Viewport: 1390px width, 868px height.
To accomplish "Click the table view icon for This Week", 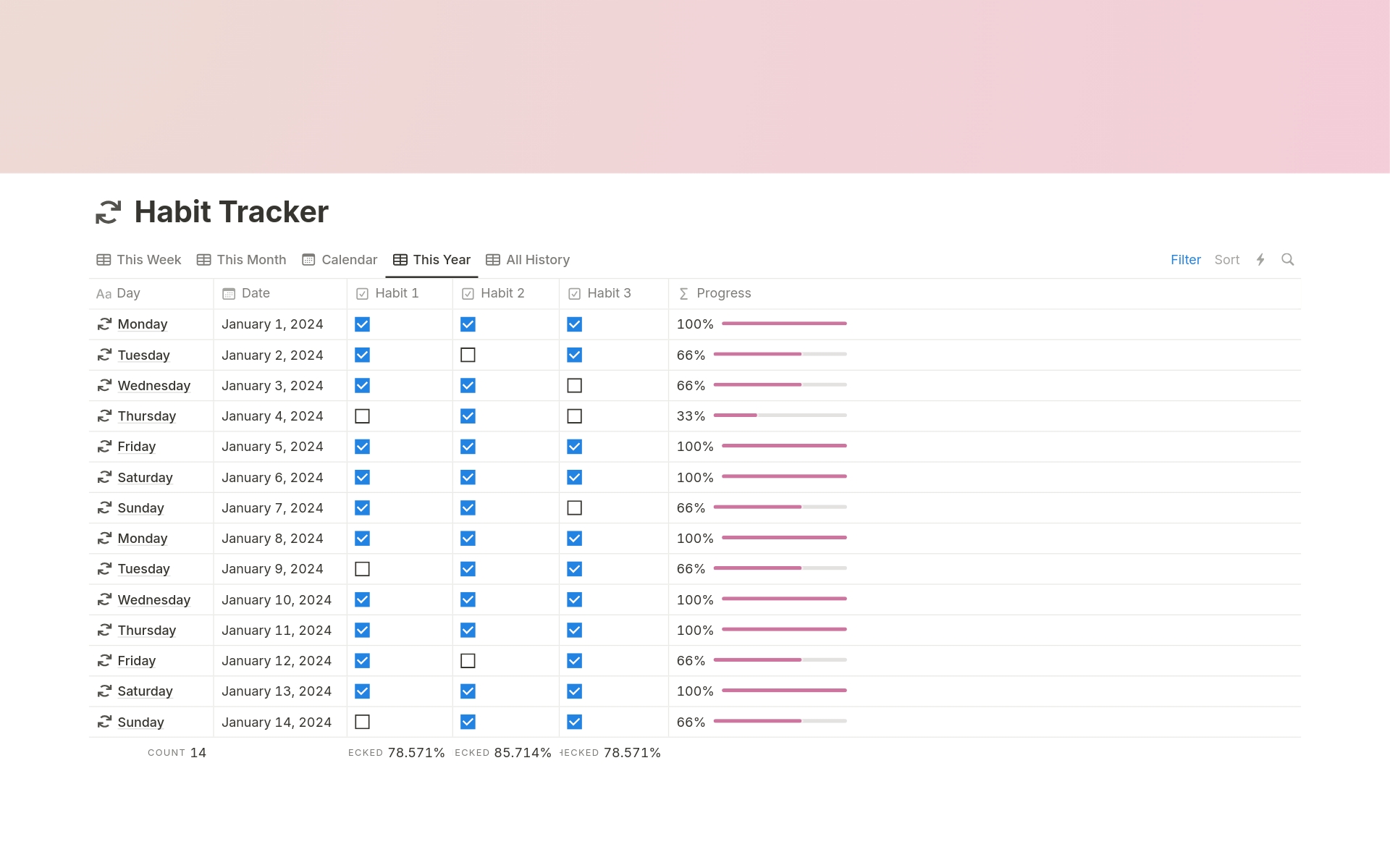I will [x=102, y=259].
